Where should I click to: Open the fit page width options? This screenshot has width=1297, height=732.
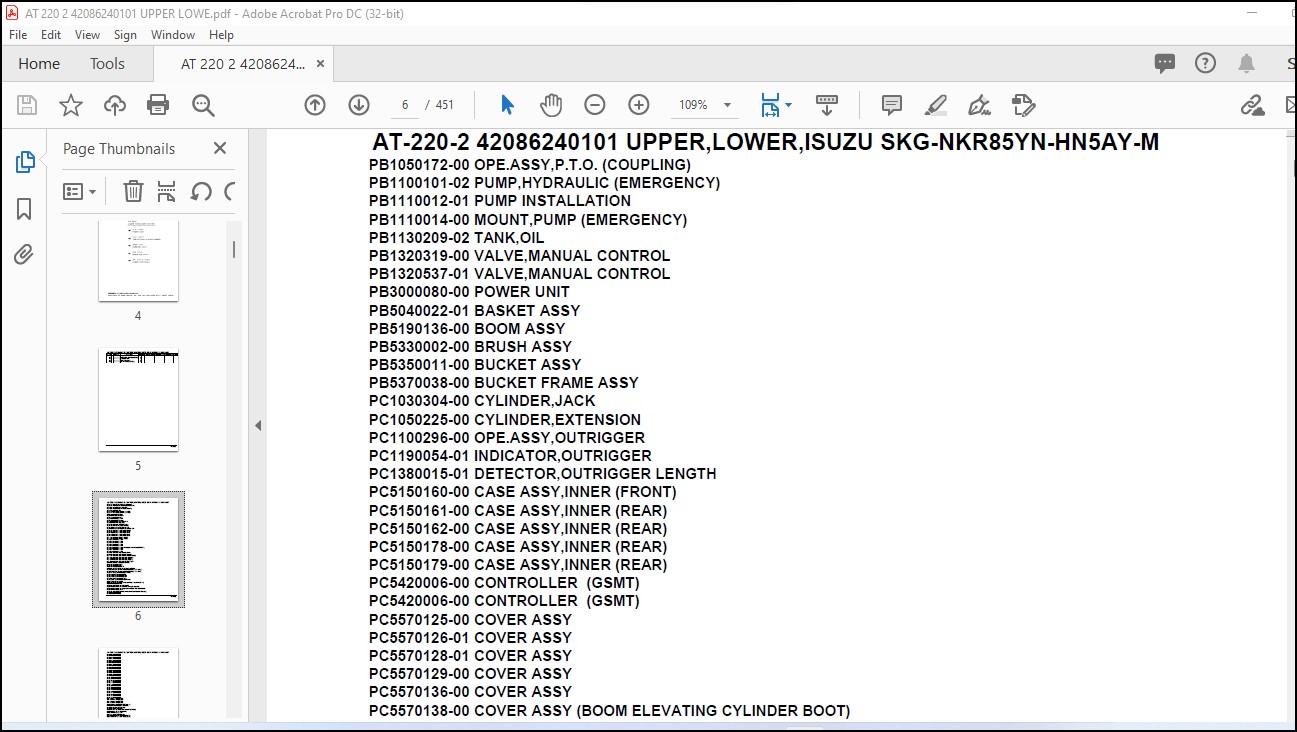(775, 105)
